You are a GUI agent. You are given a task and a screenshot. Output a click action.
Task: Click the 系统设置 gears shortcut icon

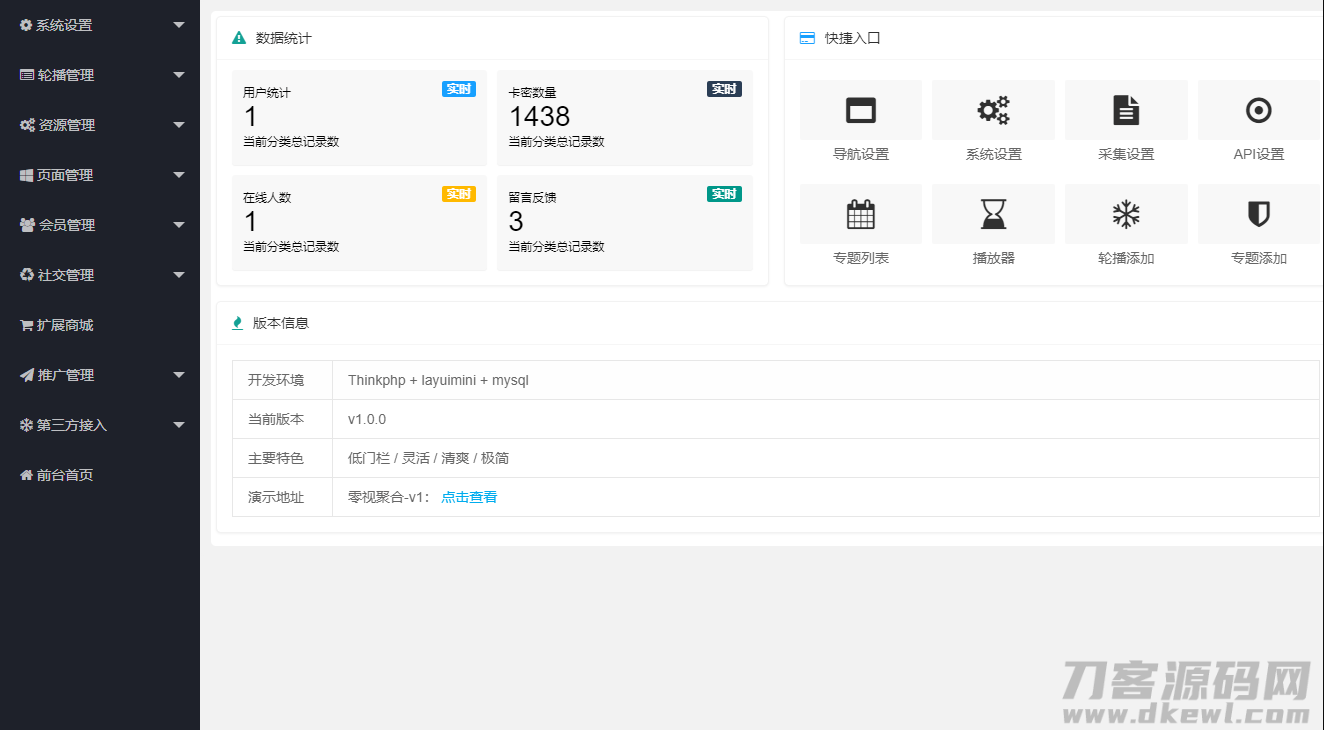pos(993,110)
